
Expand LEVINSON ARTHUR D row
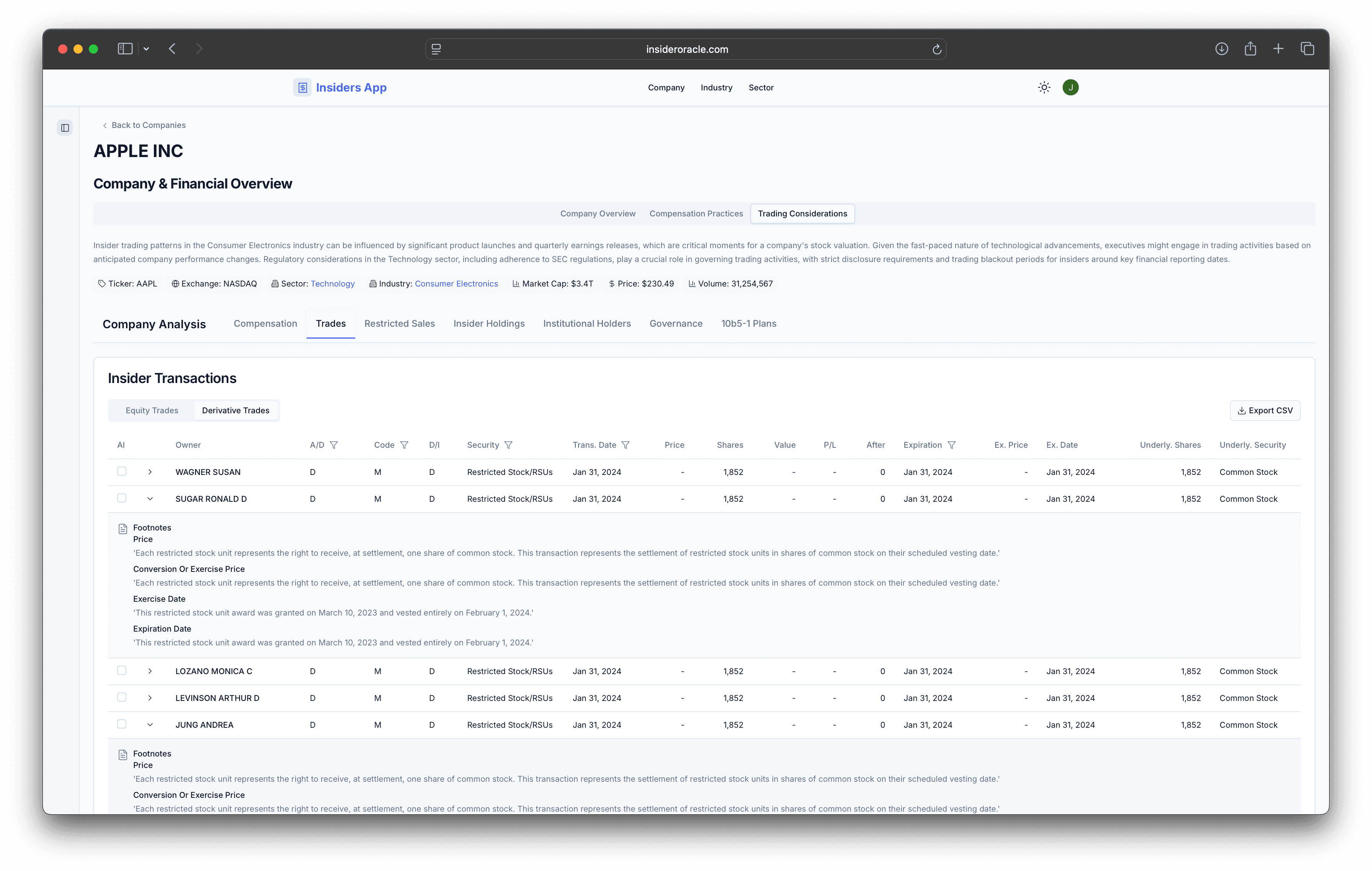pos(150,698)
